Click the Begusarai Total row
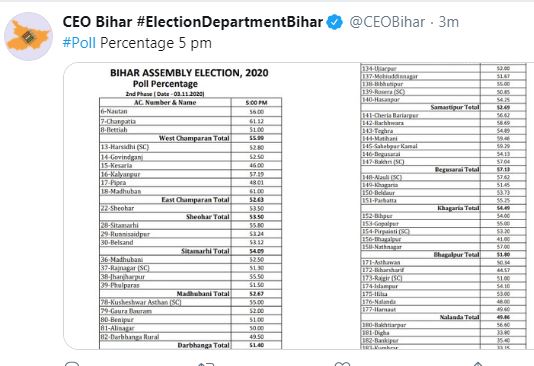Image resolution: width=534 pixels, height=366 pixels. pyautogui.click(x=443, y=170)
